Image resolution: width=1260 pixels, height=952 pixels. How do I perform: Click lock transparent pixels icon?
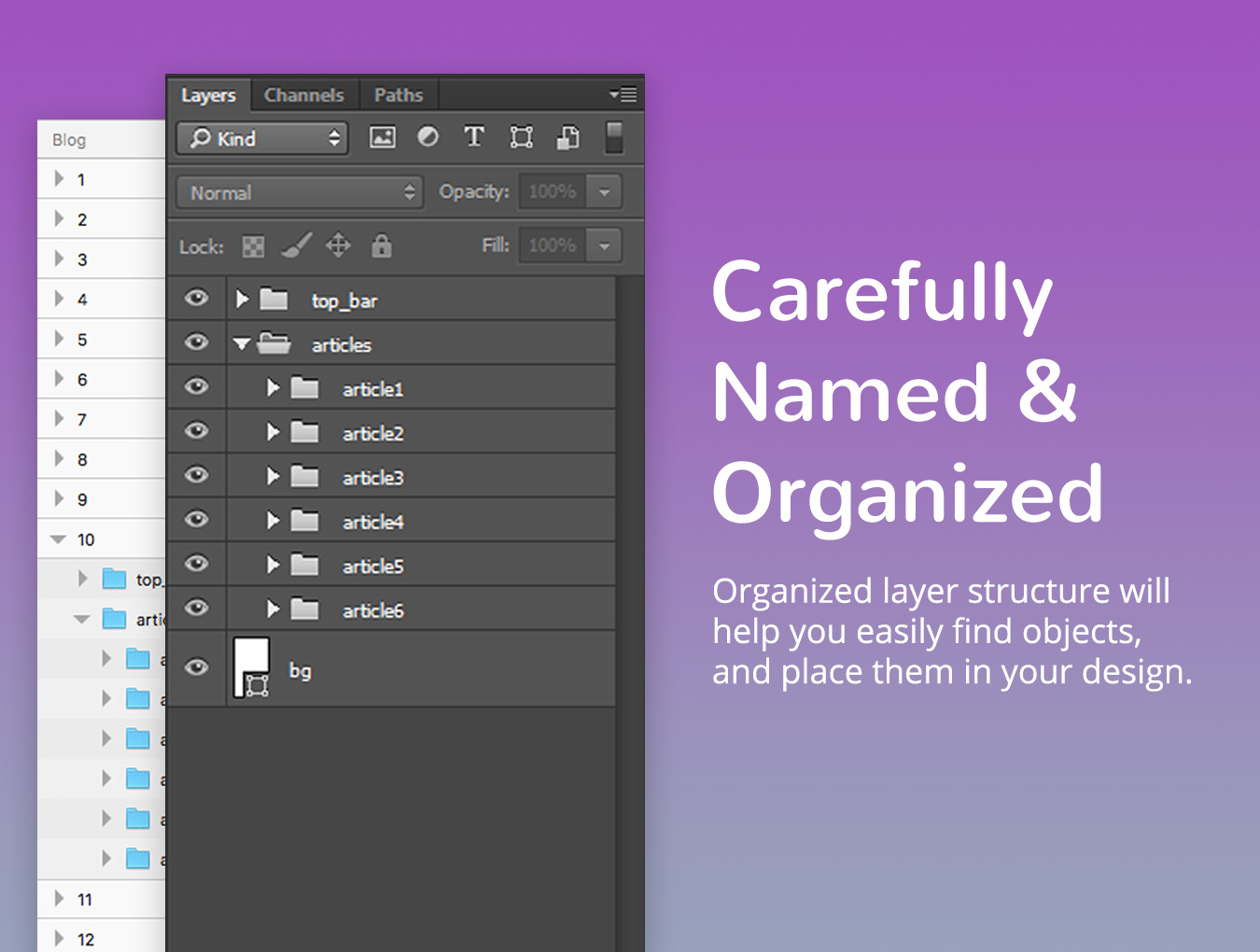pyautogui.click(x=253, y=246)
